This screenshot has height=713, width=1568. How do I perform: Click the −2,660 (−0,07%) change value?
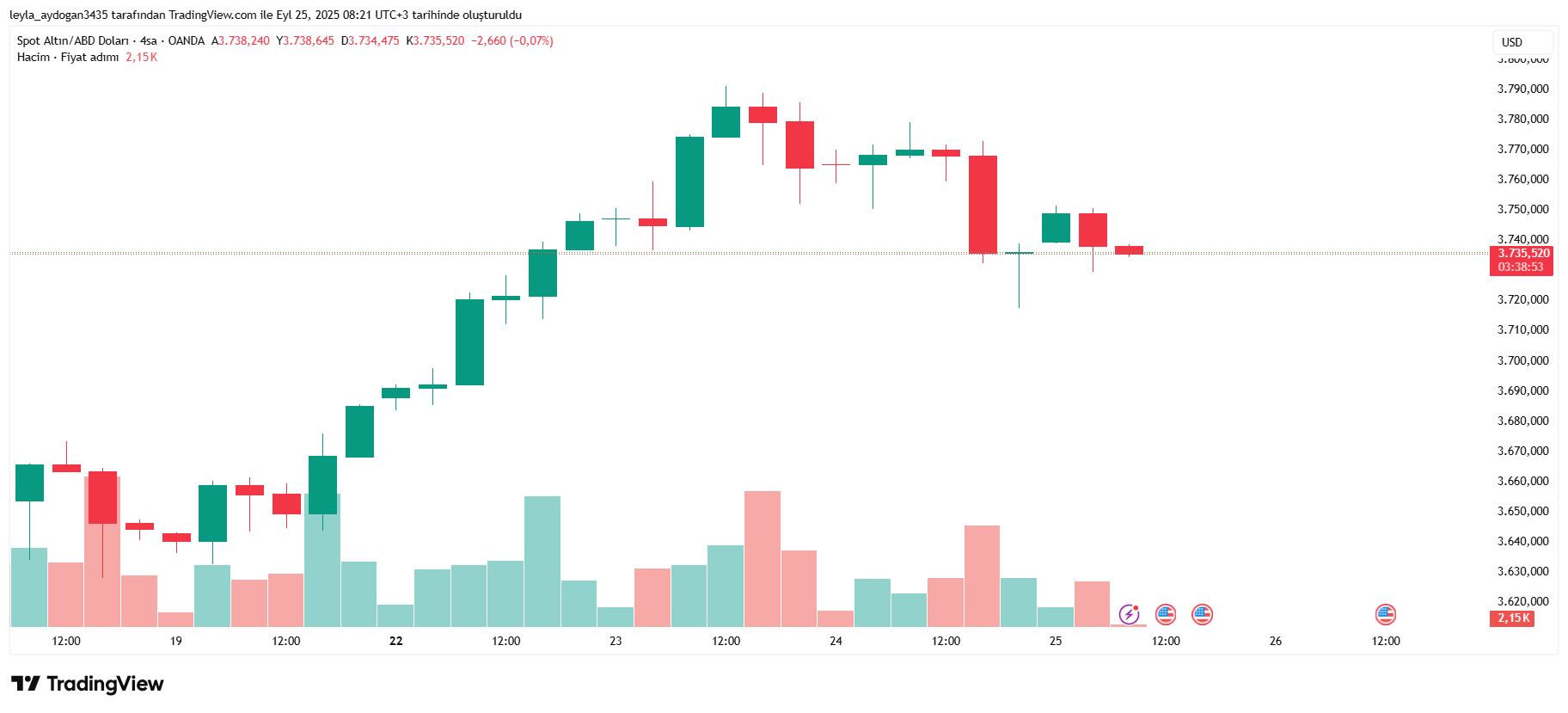click(512, 40)
